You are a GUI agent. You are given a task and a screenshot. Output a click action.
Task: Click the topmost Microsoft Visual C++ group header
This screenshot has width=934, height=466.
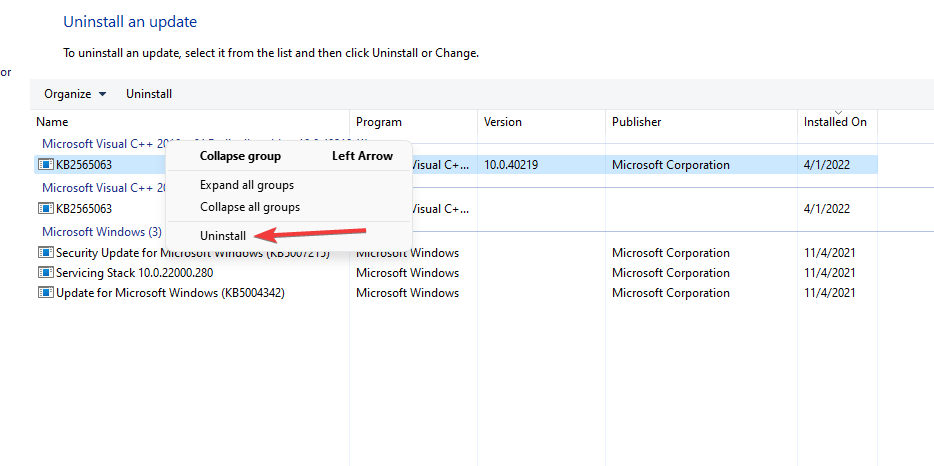tap(100, 143)
